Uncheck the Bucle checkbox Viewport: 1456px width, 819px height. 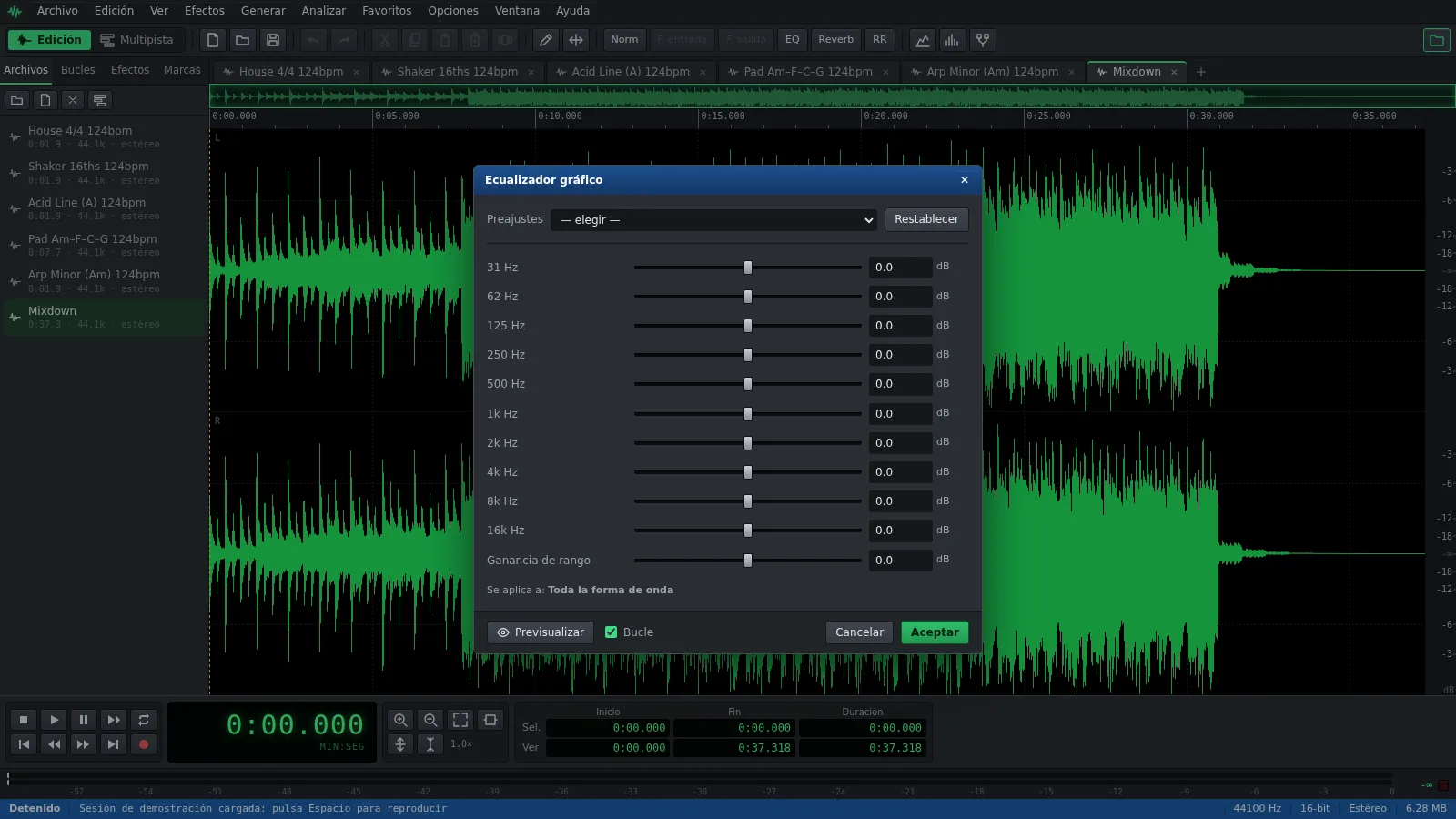pyautogui.click(x=612, y=632)
